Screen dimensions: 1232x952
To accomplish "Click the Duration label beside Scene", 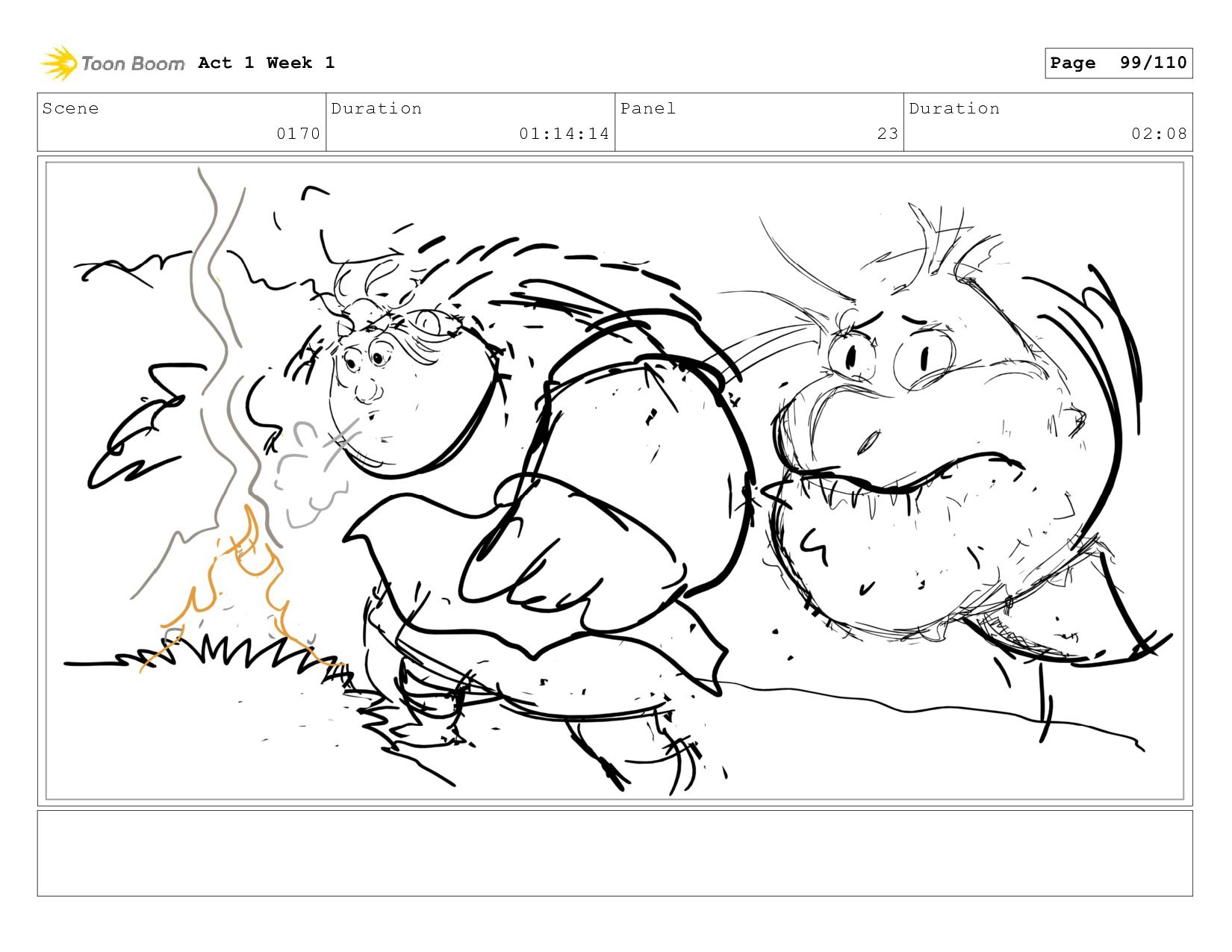I will 376,108.
